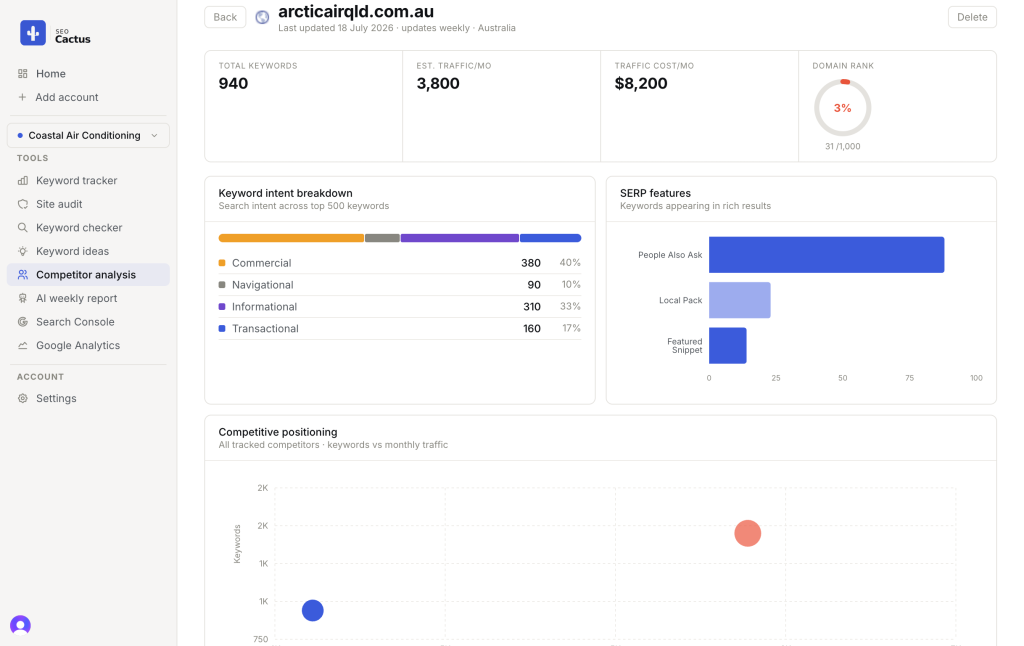The width and height of the screenshot is (1024, 646).
Task: Click the SEO Cactus logo icon
Action: click(33, 33)
